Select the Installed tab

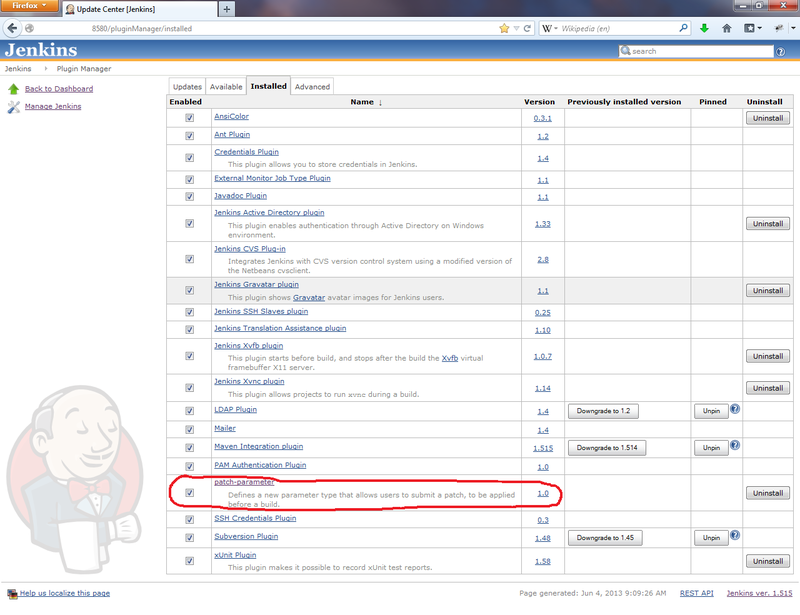(268, 86)
